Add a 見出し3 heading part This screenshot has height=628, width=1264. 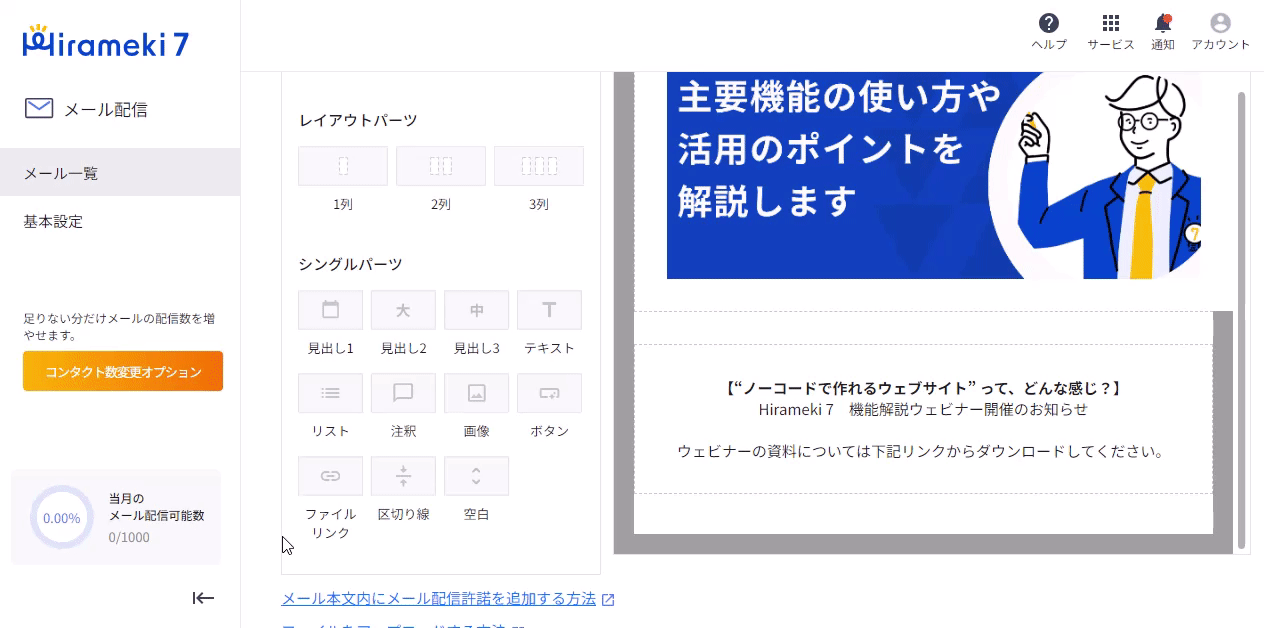(x=476, y=310)
